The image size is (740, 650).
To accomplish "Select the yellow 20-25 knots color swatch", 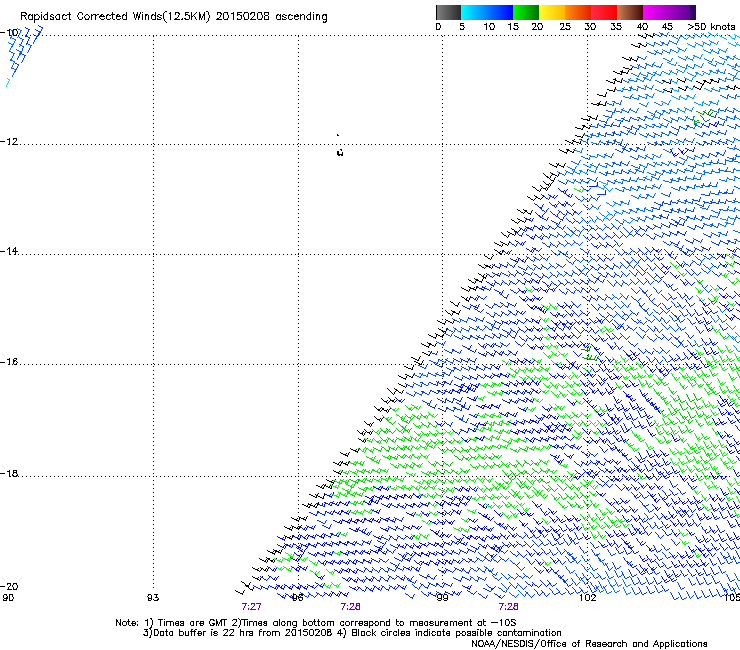I will (x=552, y=12).
